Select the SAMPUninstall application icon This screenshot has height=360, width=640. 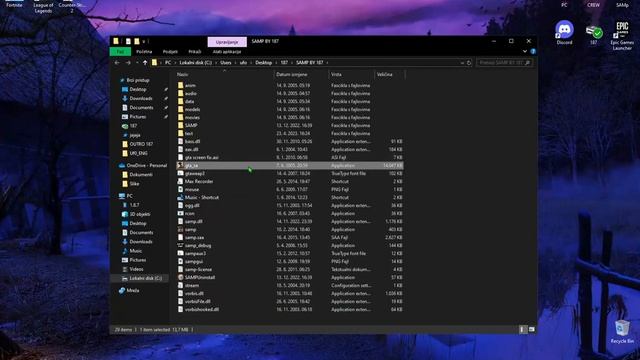pyautogui.click(x=180, y=277)
